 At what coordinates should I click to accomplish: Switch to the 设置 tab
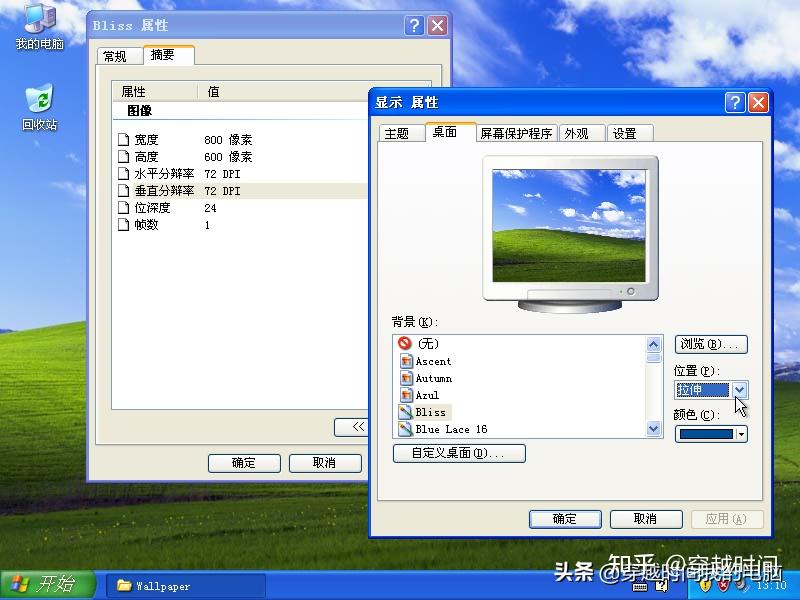(x=630, y=134)
